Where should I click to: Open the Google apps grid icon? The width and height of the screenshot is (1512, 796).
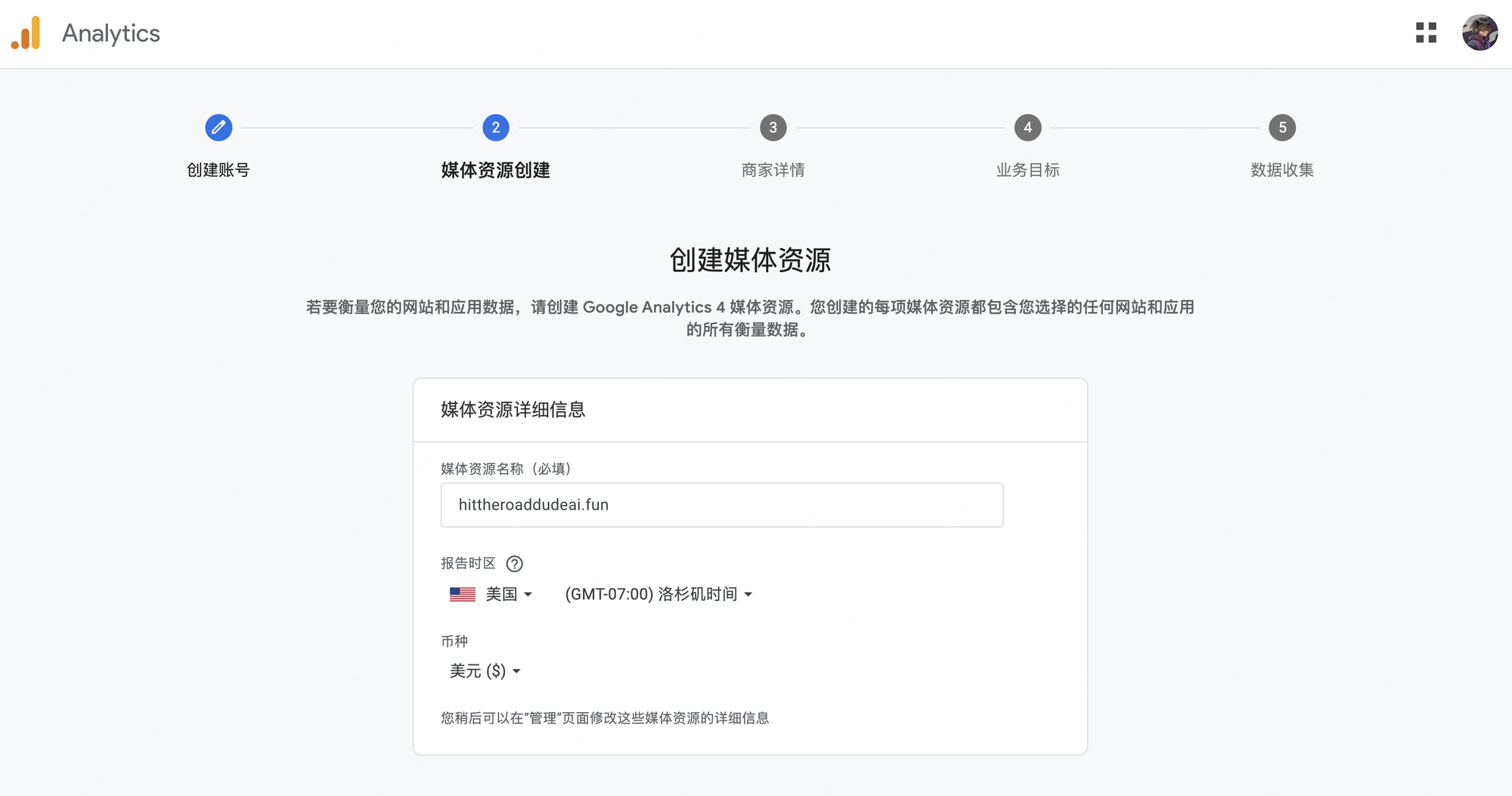click(x=1426, y=33)
